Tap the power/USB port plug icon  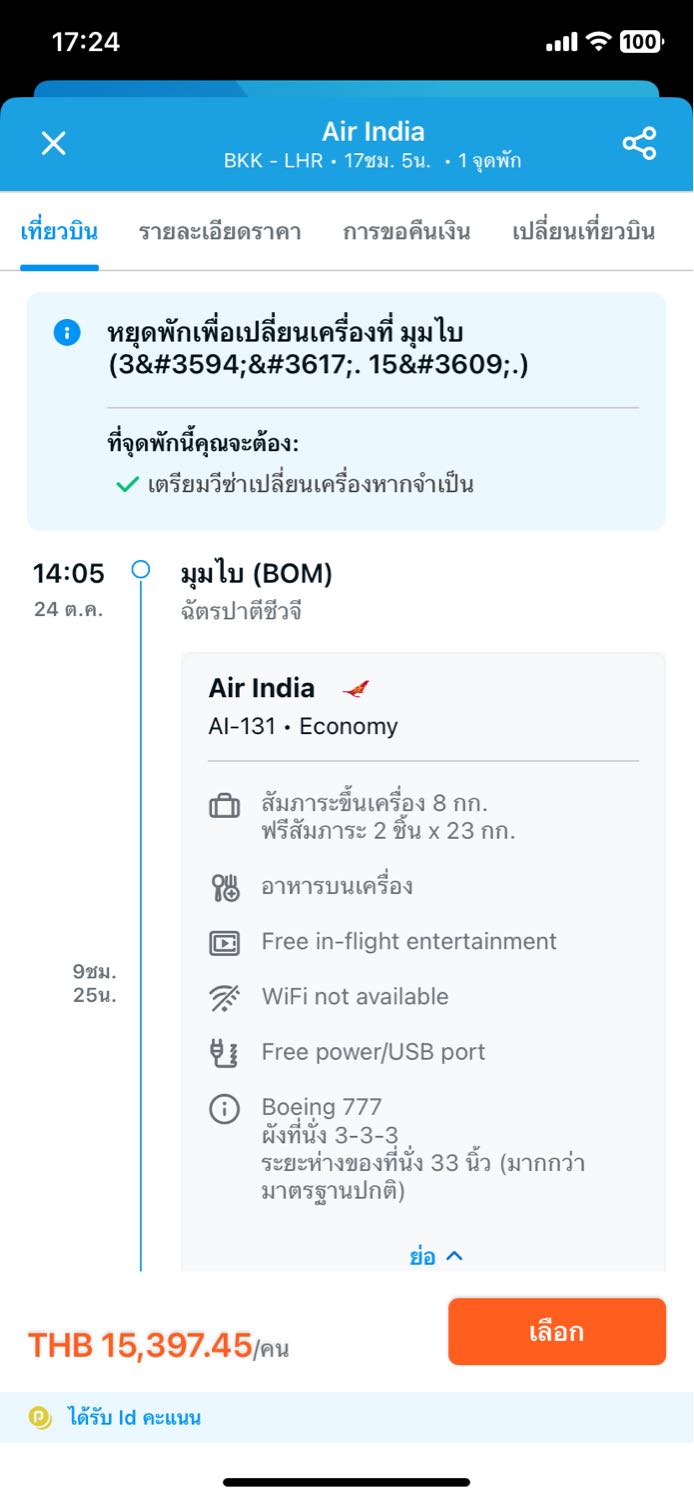[225, 1052]
